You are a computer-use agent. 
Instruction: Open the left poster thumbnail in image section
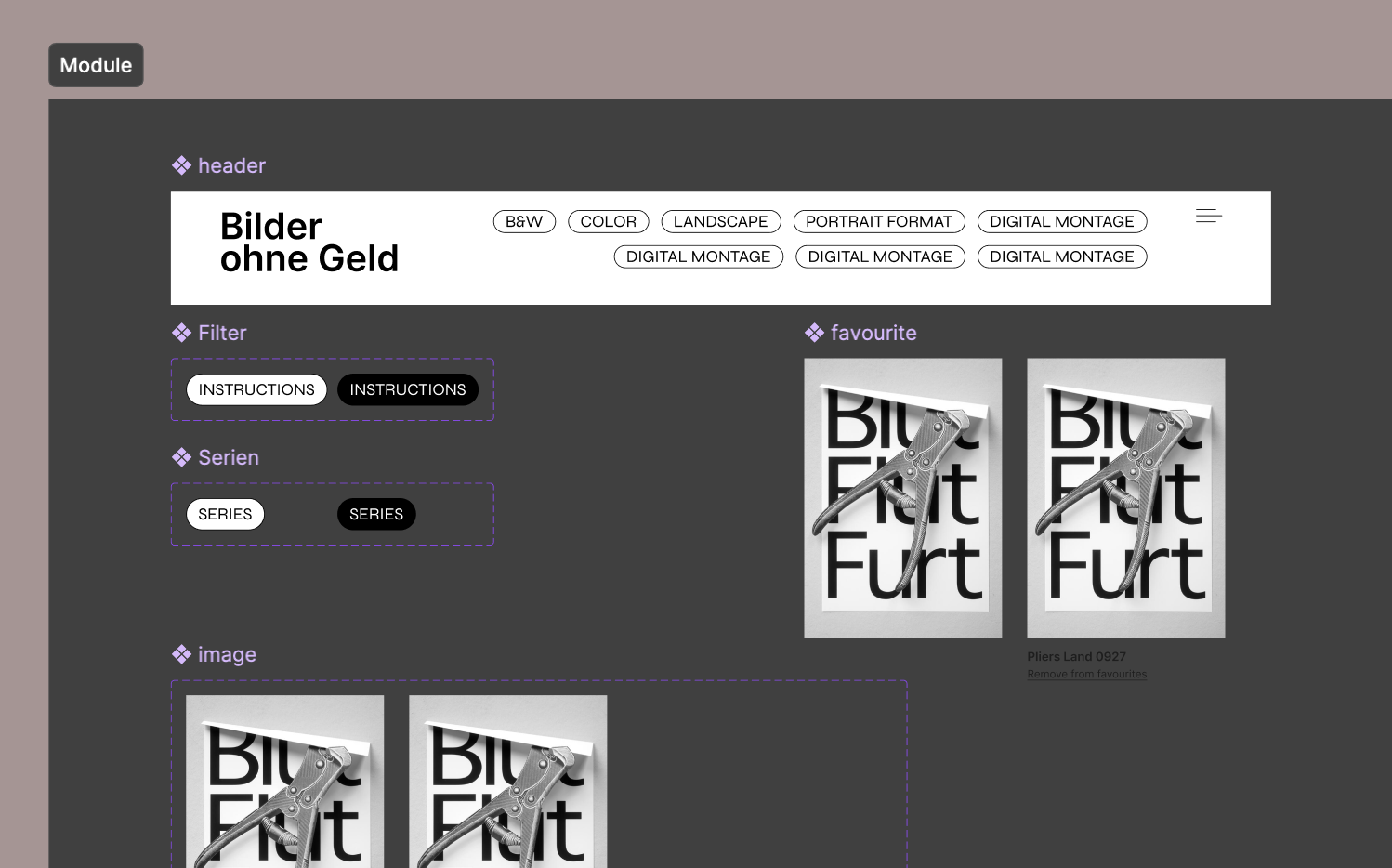(285, 782)
